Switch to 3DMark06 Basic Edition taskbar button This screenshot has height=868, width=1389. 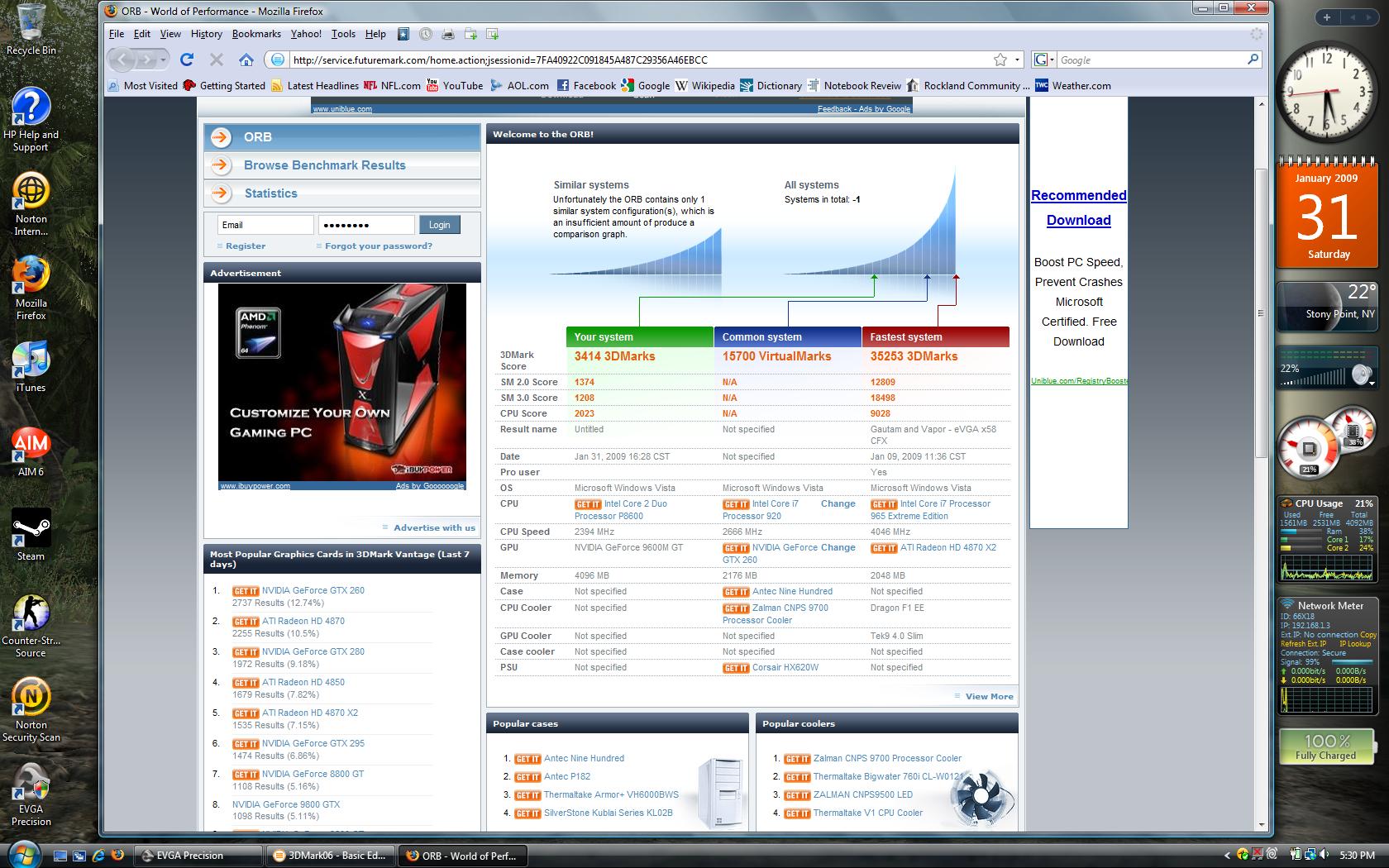click(332, 856)
